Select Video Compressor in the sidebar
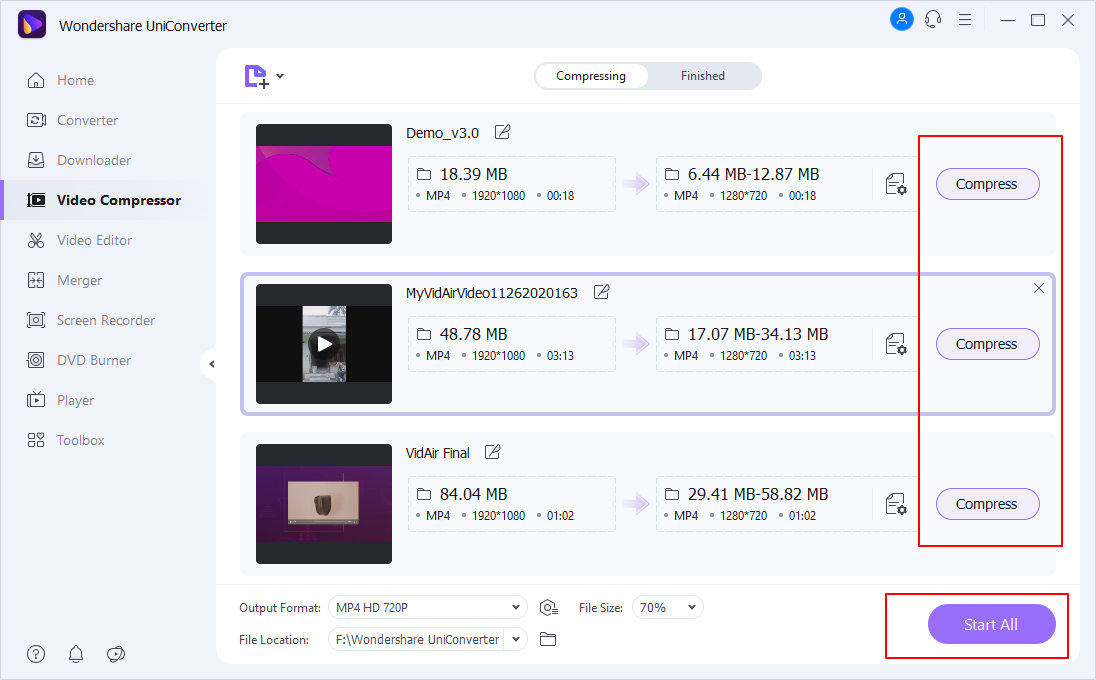The image size is (1096, 680). point(118,201)
